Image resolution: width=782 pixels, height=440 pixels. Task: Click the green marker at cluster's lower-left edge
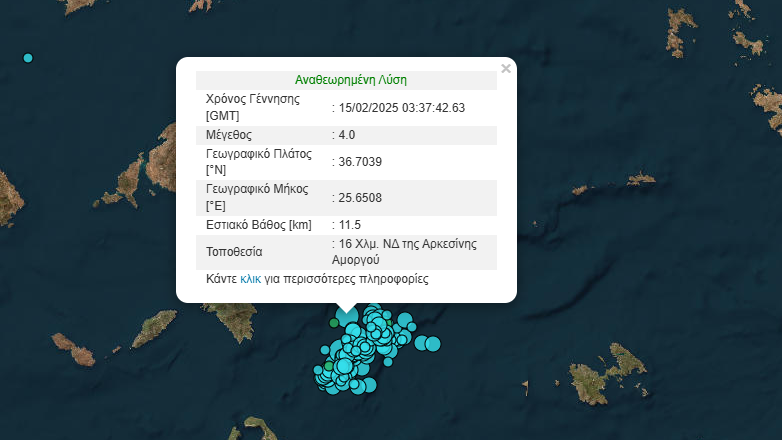[x=328, y=366]
